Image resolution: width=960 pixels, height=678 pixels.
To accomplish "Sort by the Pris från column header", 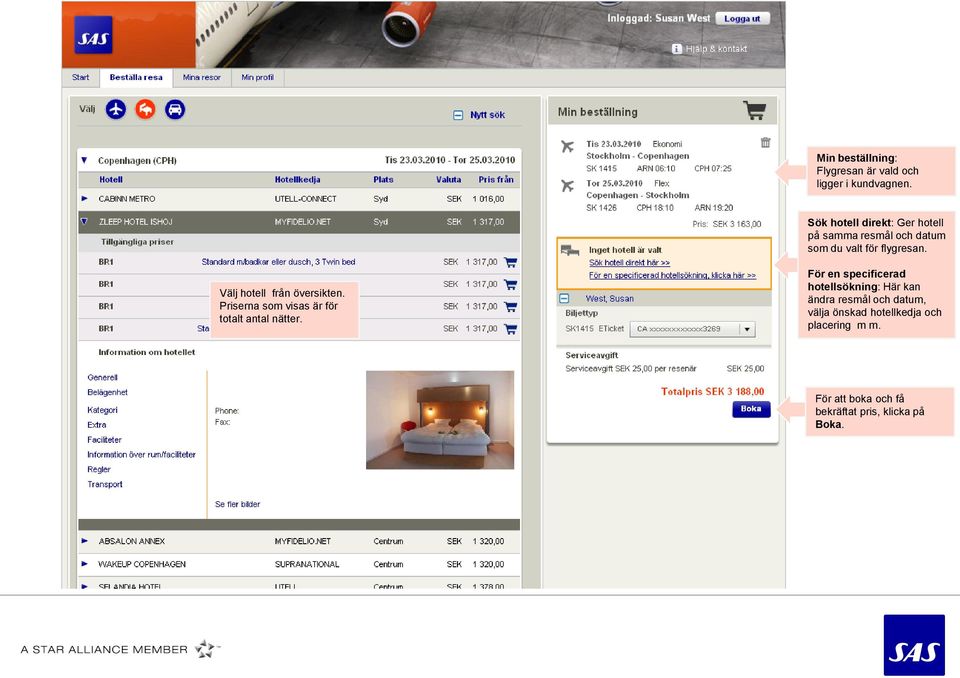I will 496,179.
